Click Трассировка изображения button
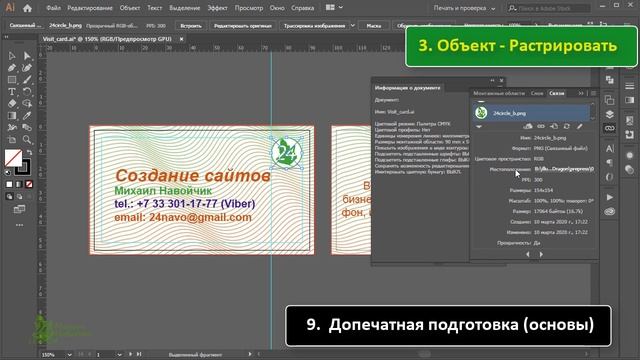The width and height of the screenshot is (640, 360). click(x=314, y=25)
